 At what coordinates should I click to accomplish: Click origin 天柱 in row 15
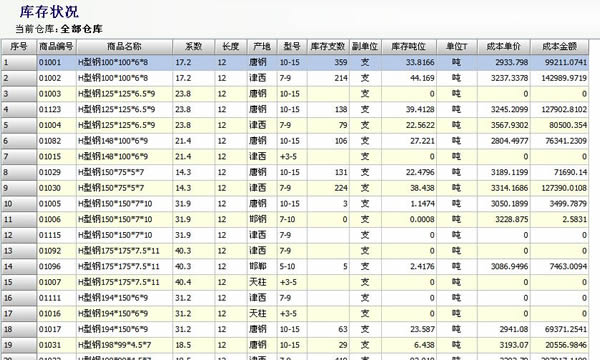258,282
